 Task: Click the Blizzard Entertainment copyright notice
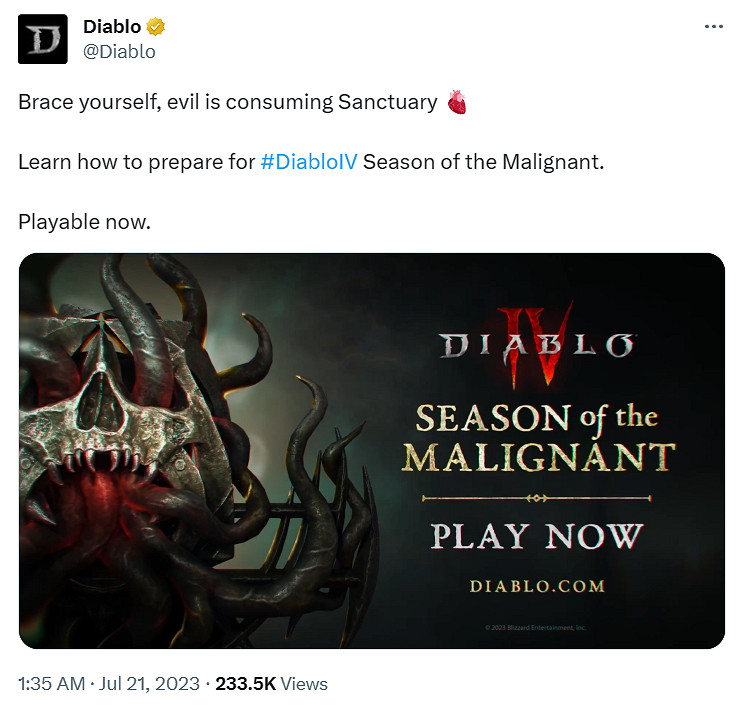coord(536,627)
